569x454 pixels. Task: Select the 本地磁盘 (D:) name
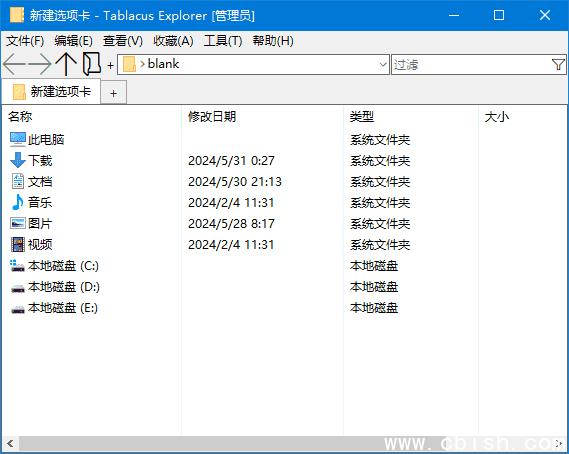[64, 287]
